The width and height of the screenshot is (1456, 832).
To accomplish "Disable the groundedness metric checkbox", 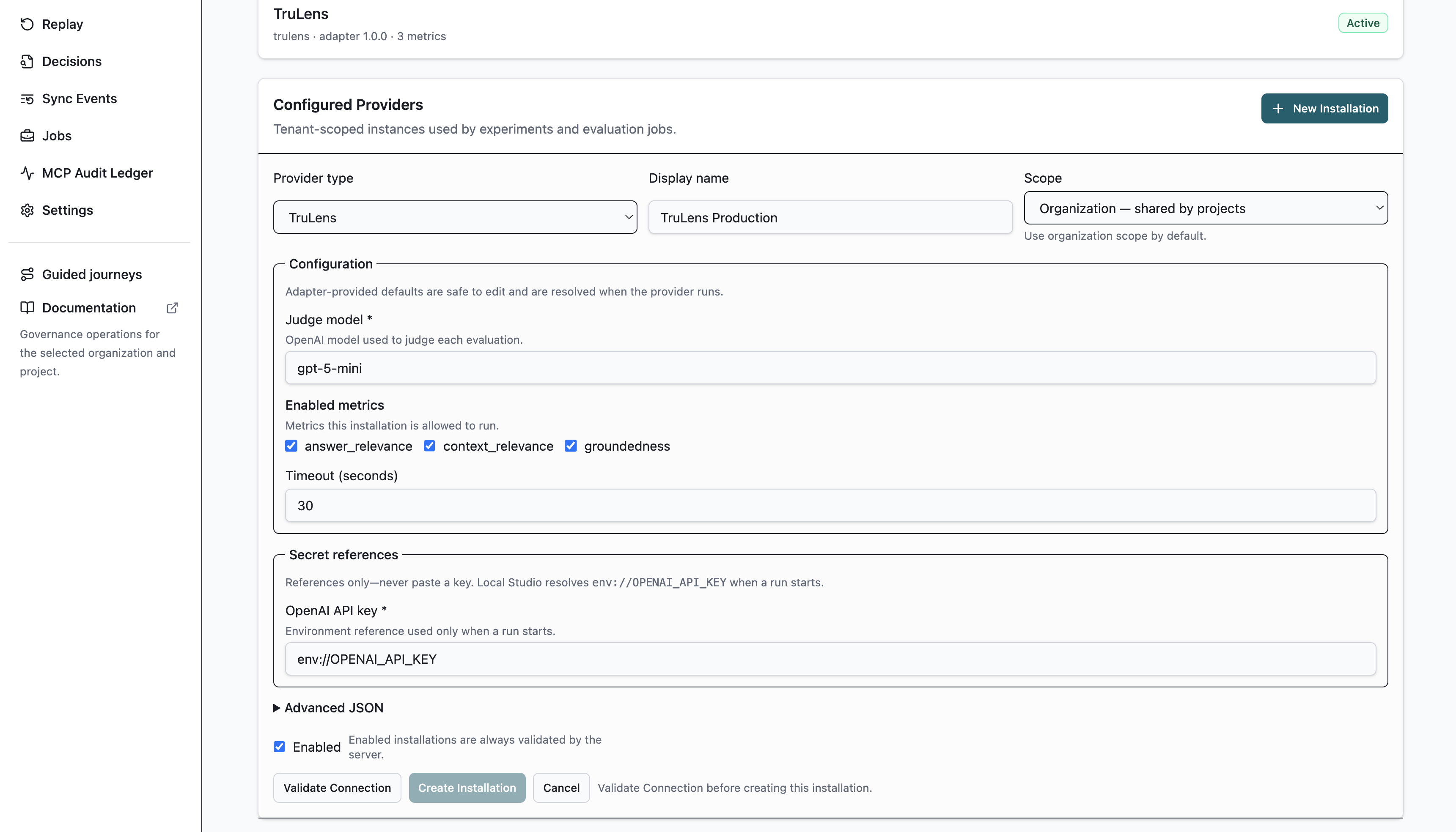I will [571, 446].
